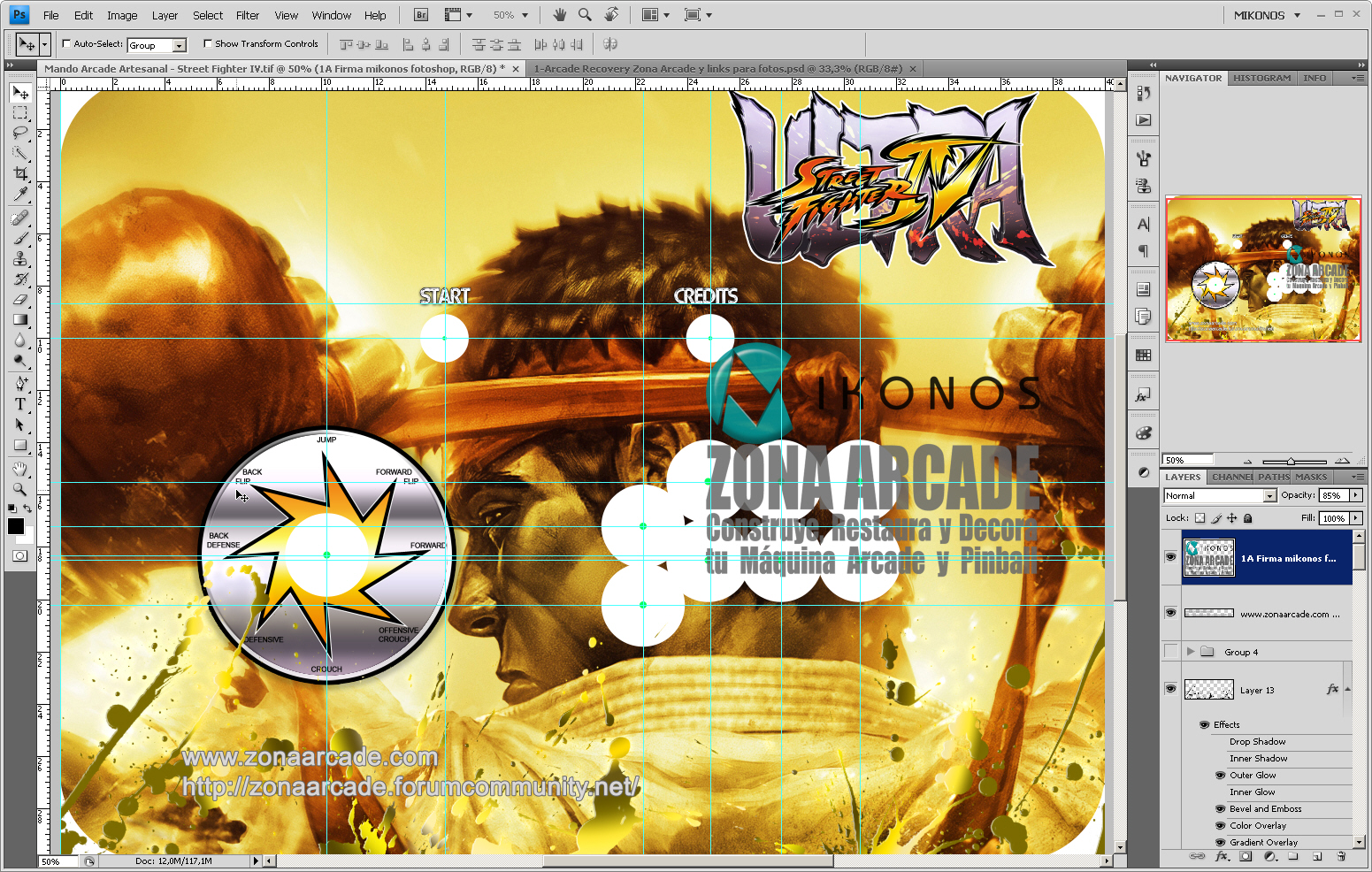
Task: Open the Add layer style fx menu
Action: coord(1222,857)
